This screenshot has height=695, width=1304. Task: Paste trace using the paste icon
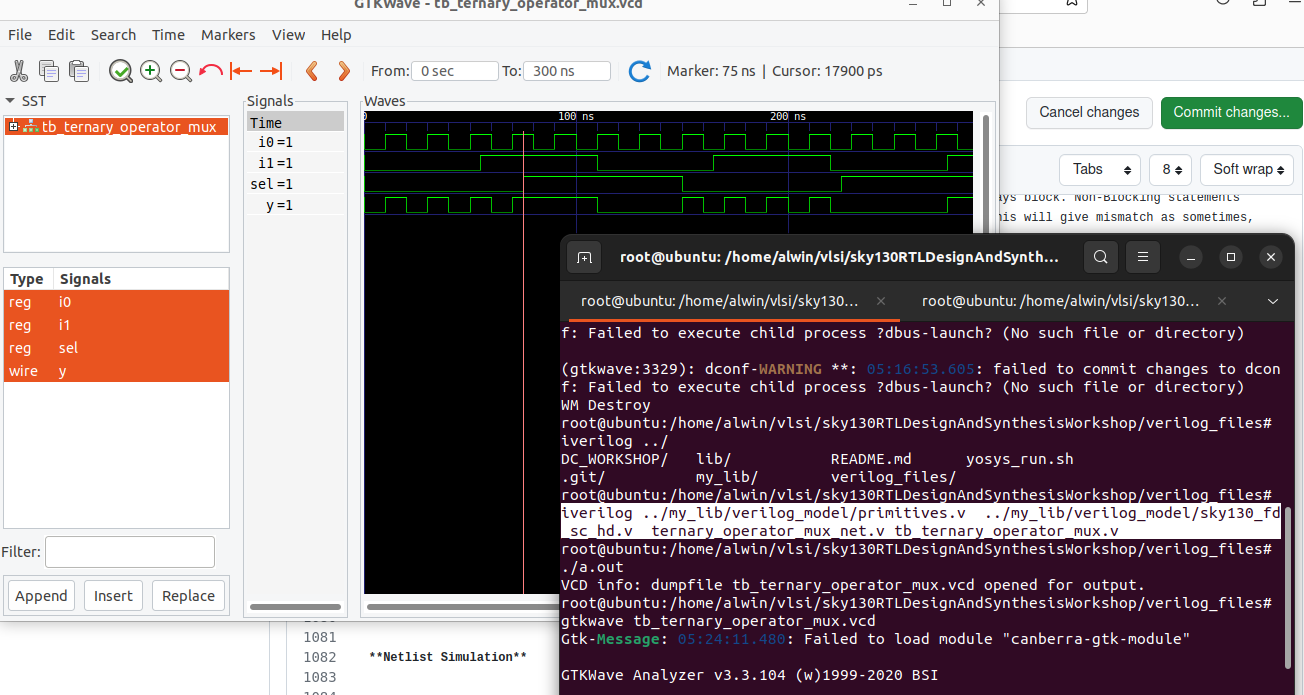click(78, 71)
